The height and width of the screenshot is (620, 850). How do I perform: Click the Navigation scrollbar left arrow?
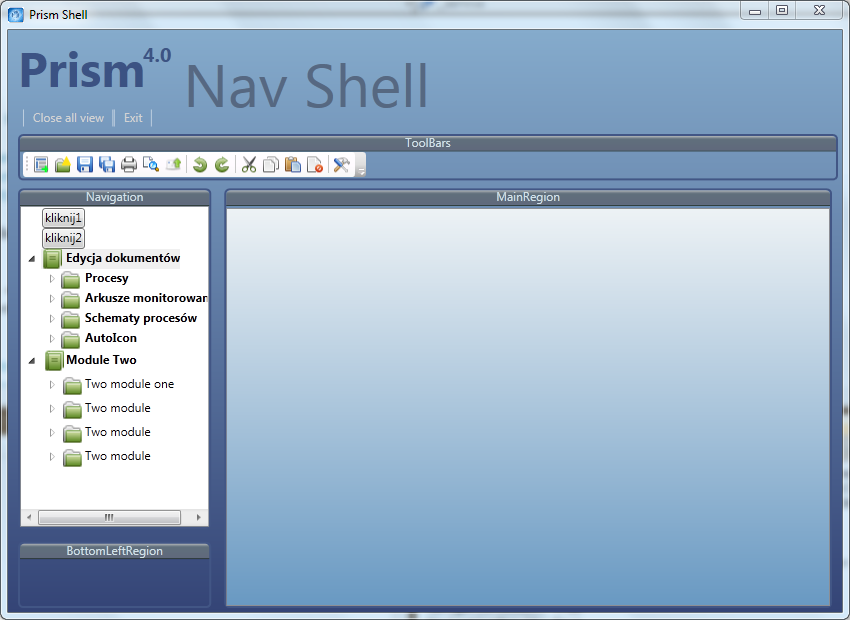29,518
